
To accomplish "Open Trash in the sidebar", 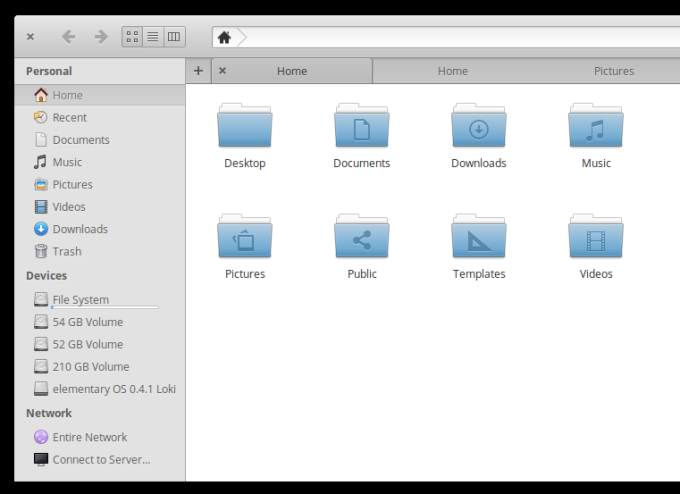I will pos(100,252).
